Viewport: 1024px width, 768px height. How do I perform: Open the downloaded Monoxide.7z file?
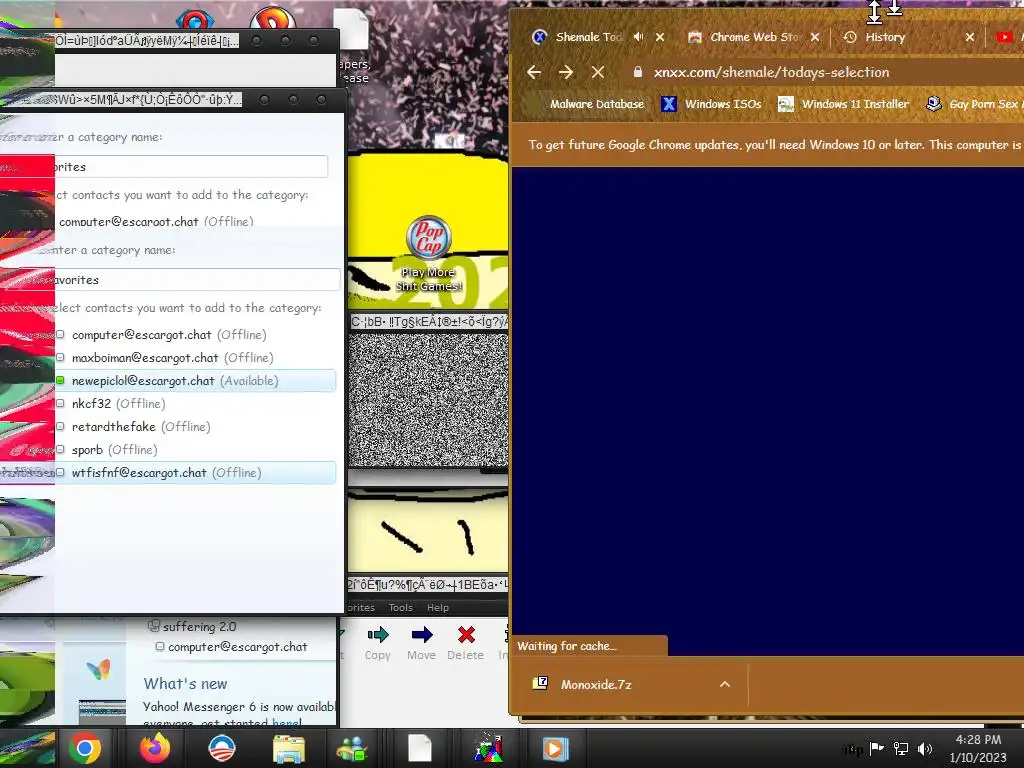tap(596, 684)
